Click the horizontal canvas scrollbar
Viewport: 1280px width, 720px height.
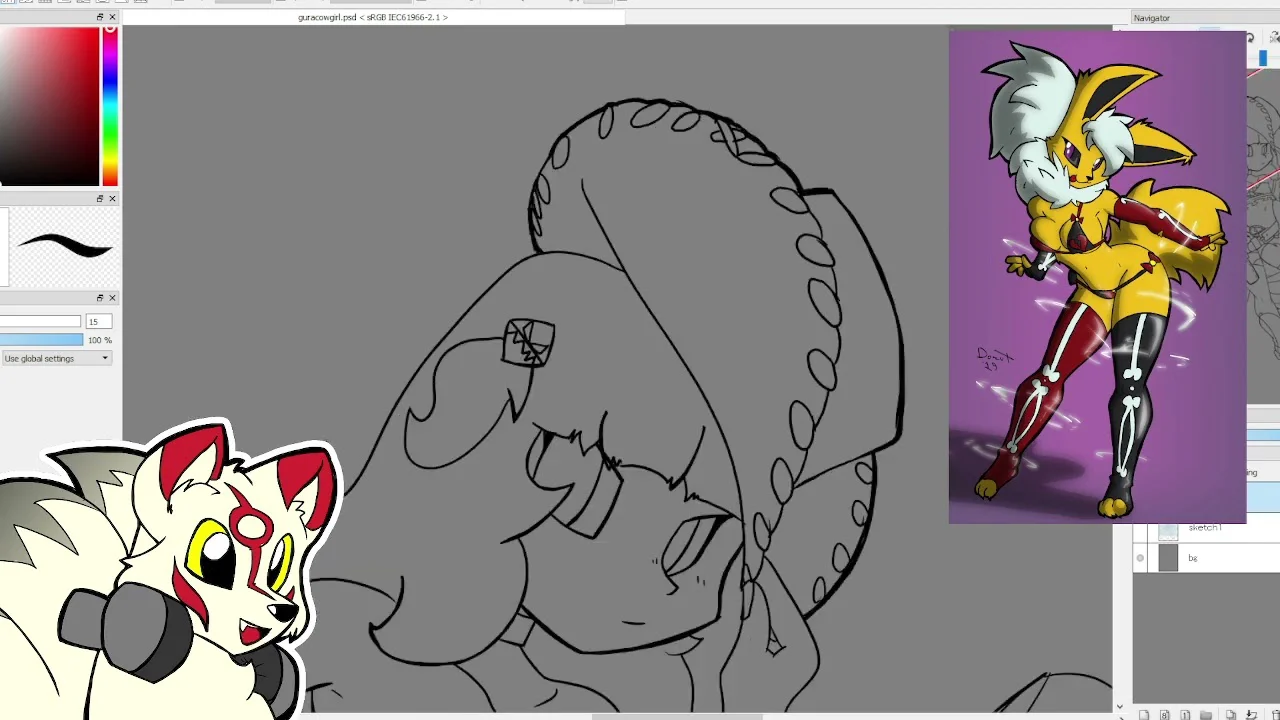coord(678,716)
